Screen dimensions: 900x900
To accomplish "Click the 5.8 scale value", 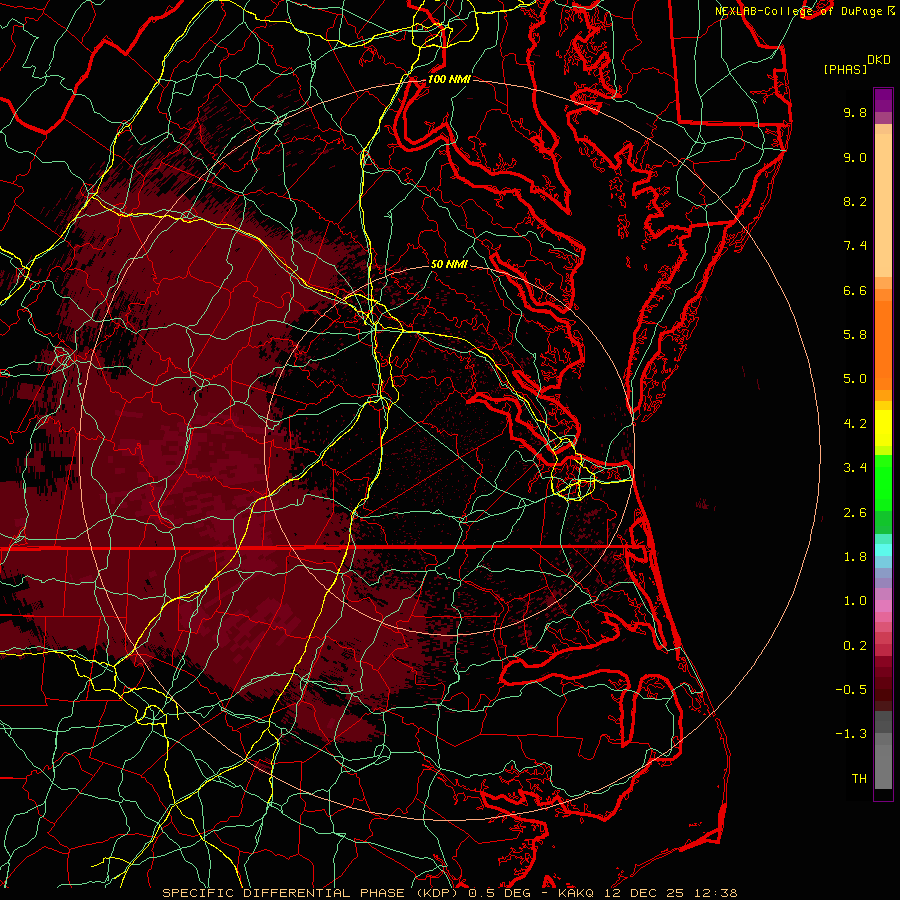I will pyautogui.click(x=855, y=335).
